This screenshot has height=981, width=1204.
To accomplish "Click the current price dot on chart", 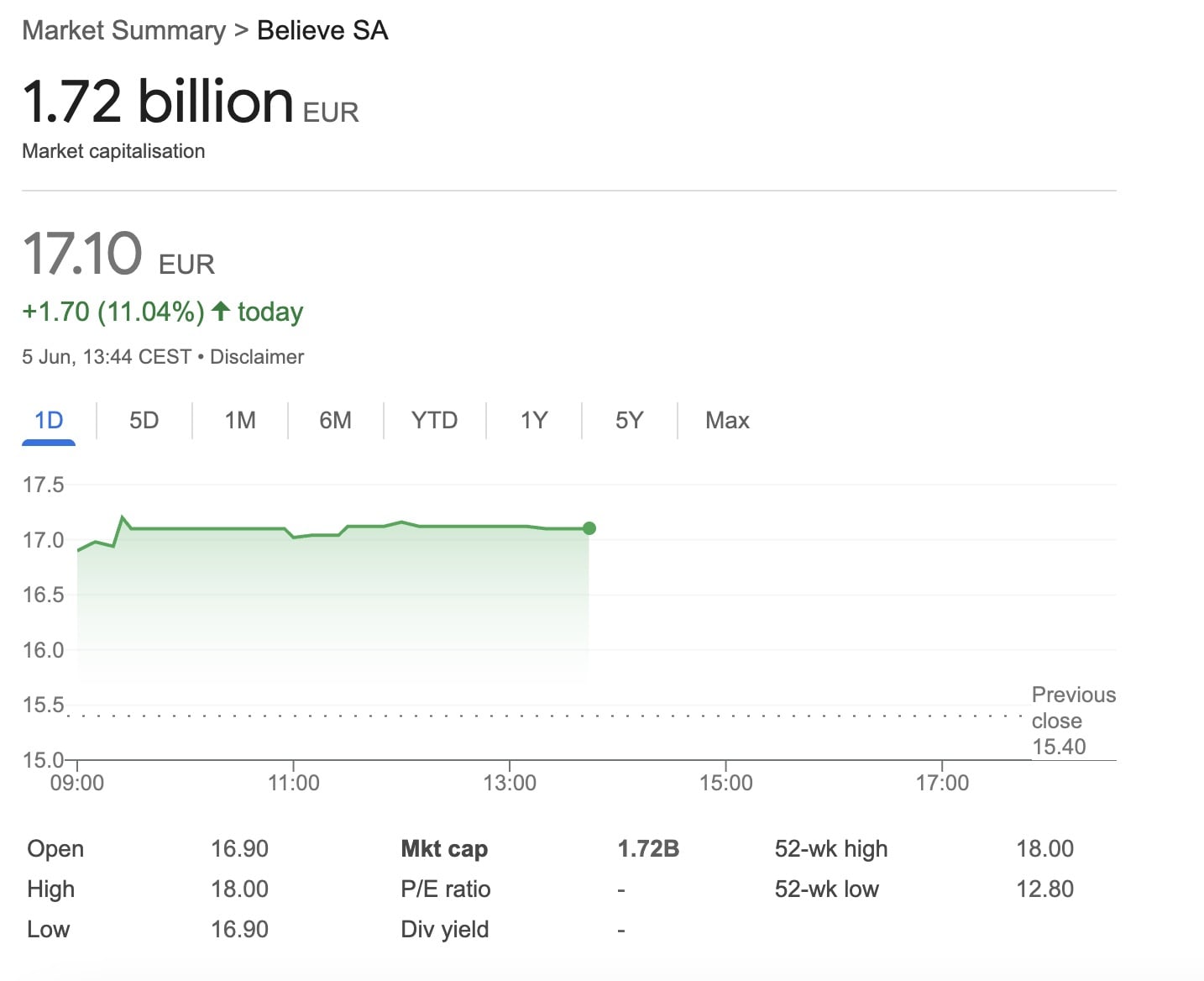I will (589, 528).
